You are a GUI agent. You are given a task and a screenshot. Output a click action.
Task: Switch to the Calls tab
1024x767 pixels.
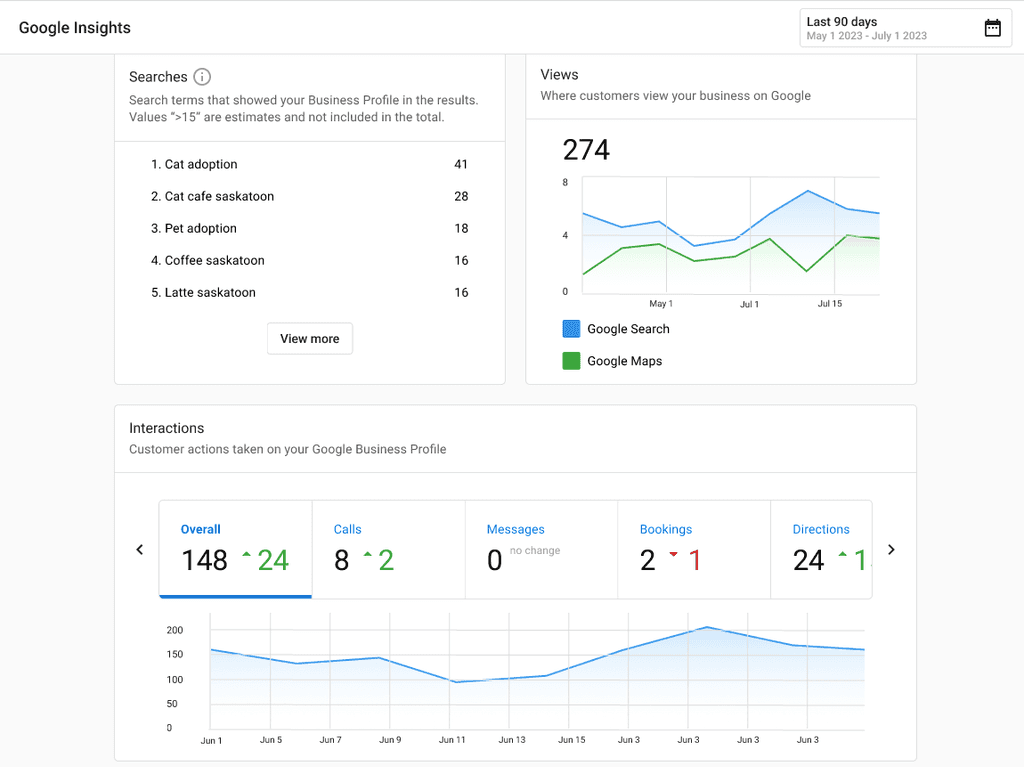tap(389, 549)
